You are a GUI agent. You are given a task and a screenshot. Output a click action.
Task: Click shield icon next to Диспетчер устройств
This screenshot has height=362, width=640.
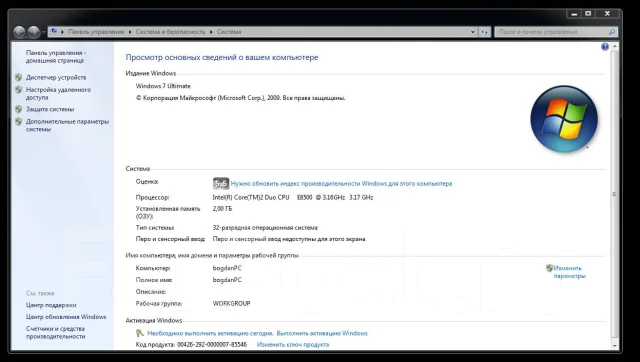click(x=18, y=77)
